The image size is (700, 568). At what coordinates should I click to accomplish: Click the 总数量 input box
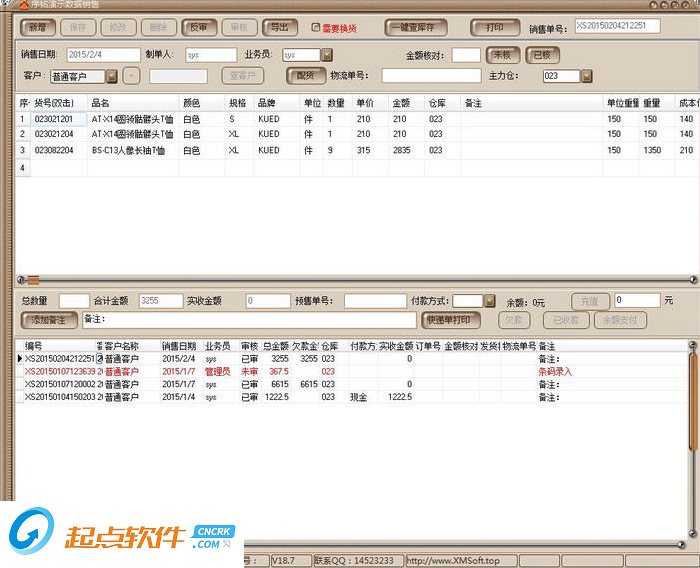click(74, 301)
